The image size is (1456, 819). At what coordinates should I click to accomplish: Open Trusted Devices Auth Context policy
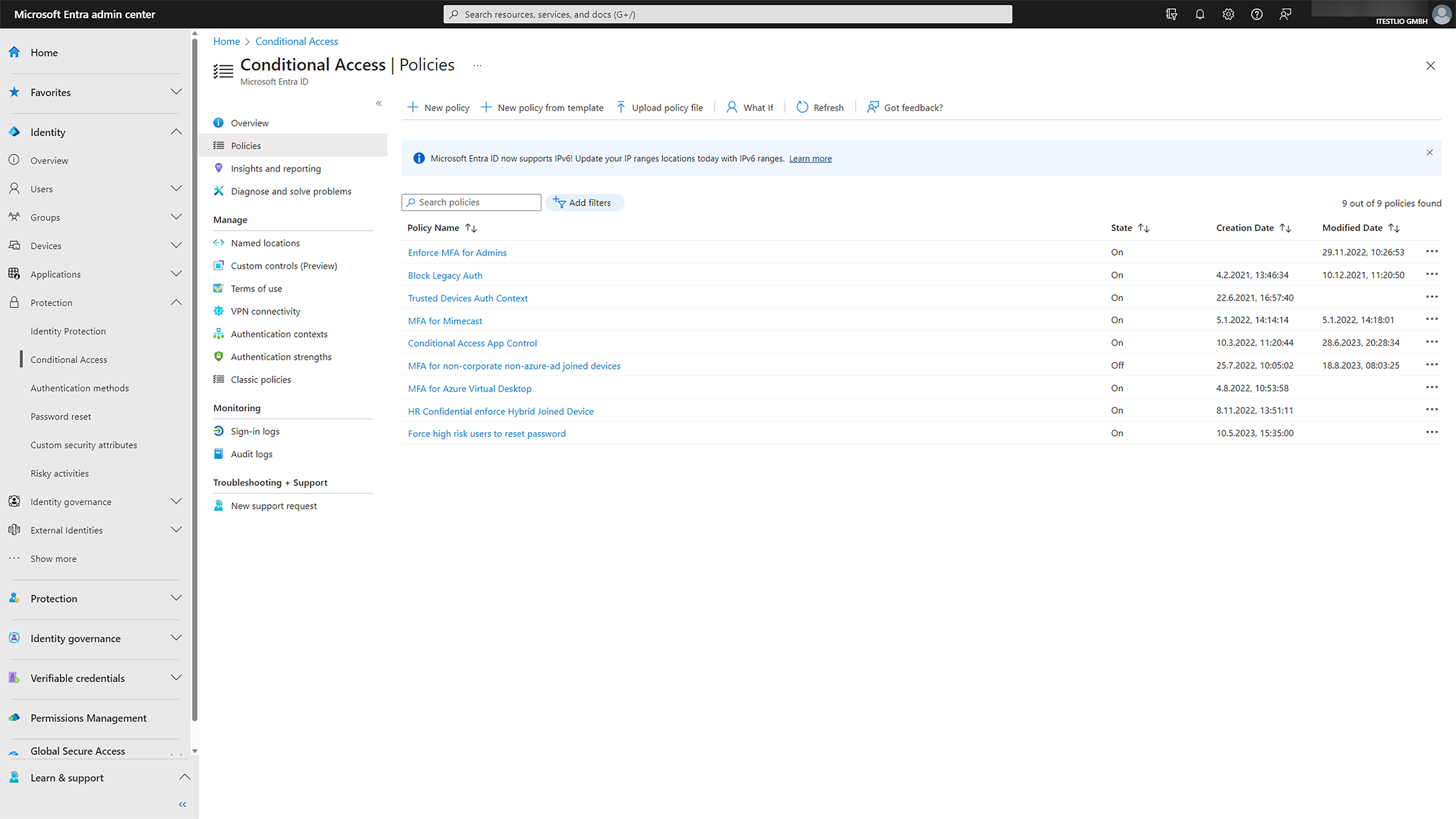(468, 298)
